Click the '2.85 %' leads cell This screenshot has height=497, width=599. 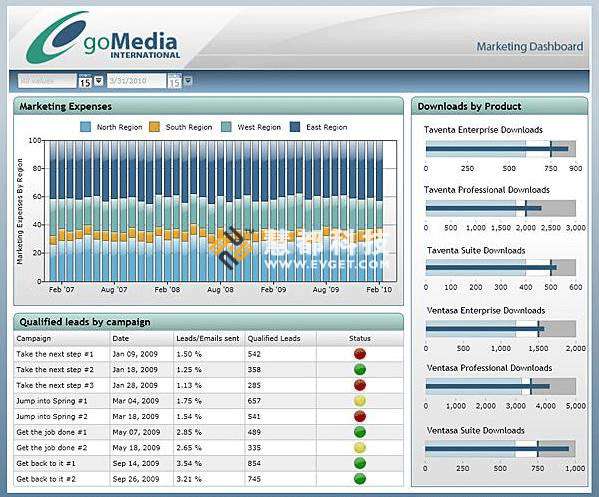pyautogui.click(x=209, y=432)
